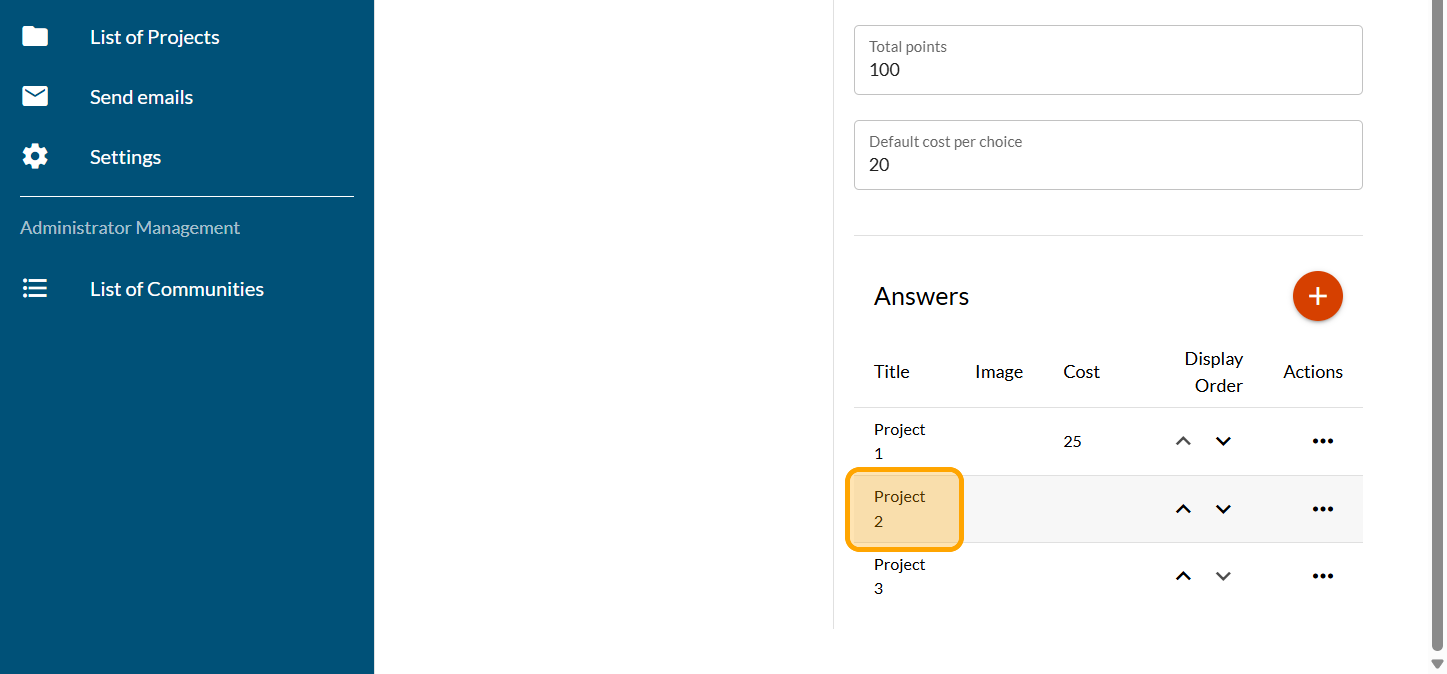This screenshot has width=1447, height=674.
Task: Move Project 2 up in display order
Action: [1183, 509]
